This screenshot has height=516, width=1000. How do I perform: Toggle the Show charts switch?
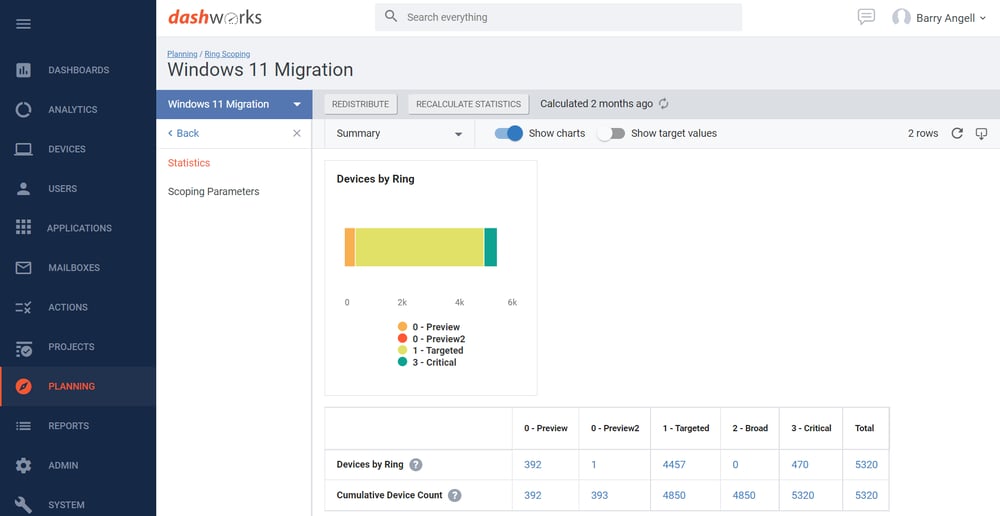509,133
